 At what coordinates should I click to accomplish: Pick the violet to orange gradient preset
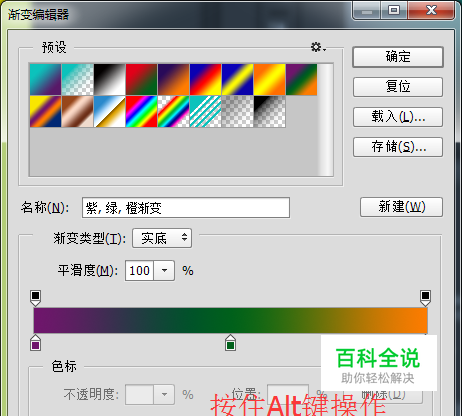(174, 80)
